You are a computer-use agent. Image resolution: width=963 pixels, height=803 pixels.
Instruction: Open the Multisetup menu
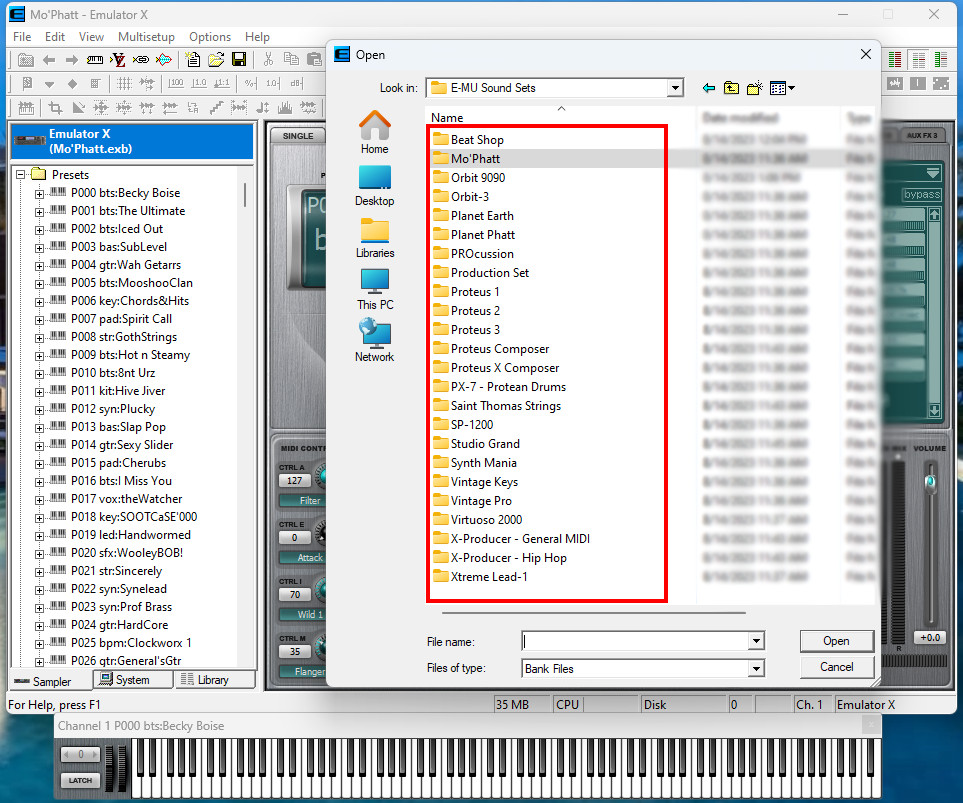click(x=149, y=36)
